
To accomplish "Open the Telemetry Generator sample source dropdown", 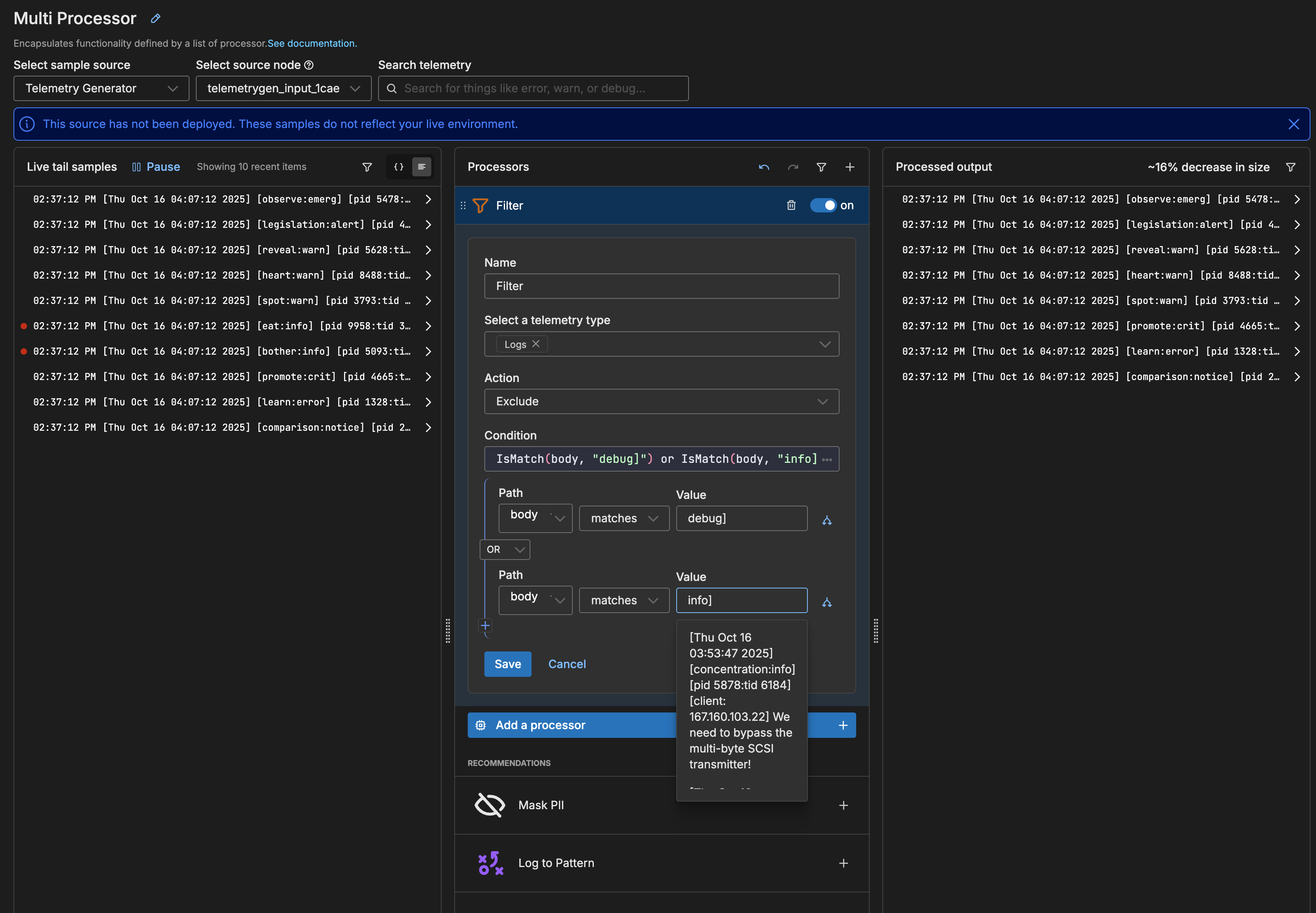I will click(101, 89).
